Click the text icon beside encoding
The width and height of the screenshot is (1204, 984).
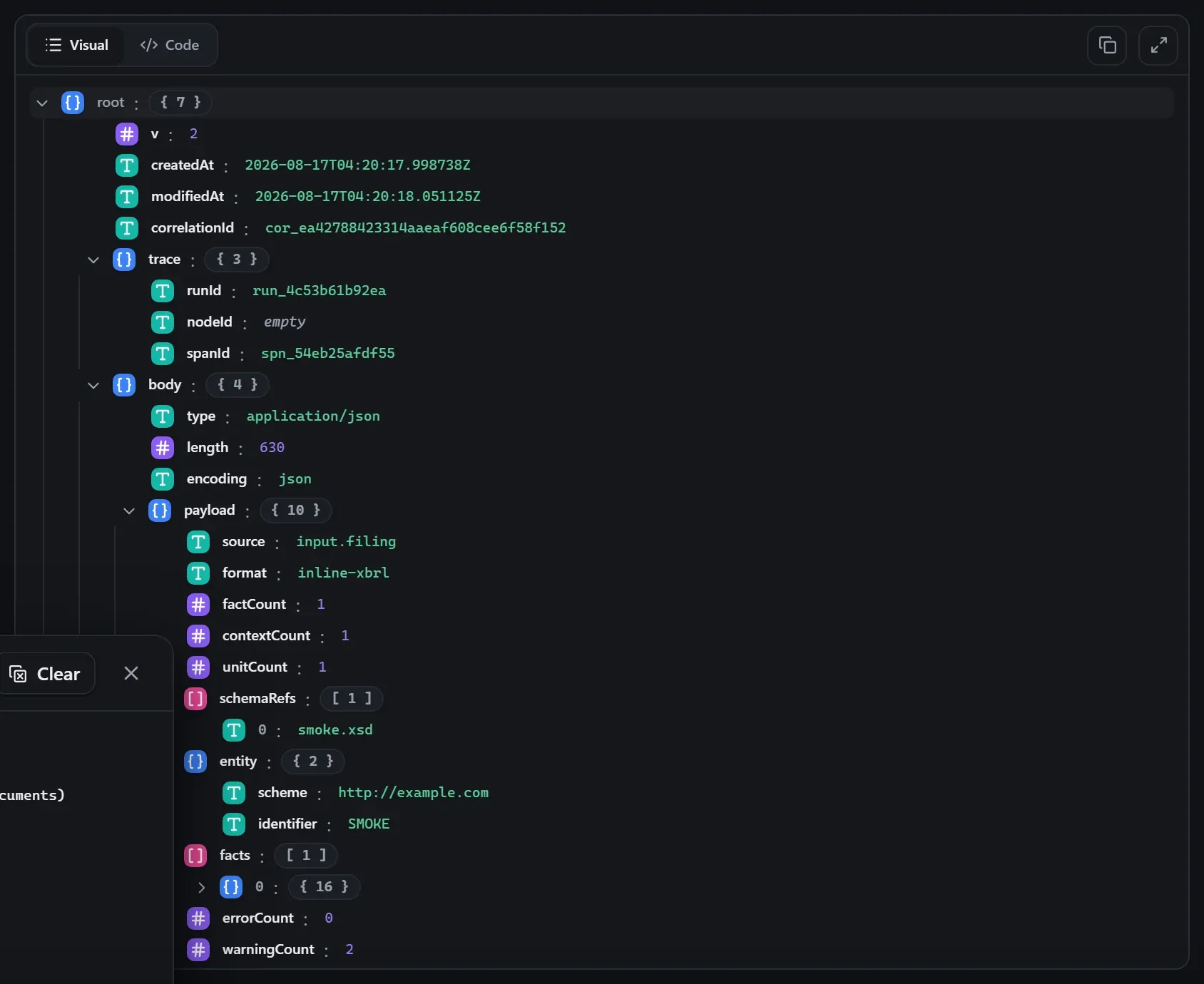click(163, 479)
